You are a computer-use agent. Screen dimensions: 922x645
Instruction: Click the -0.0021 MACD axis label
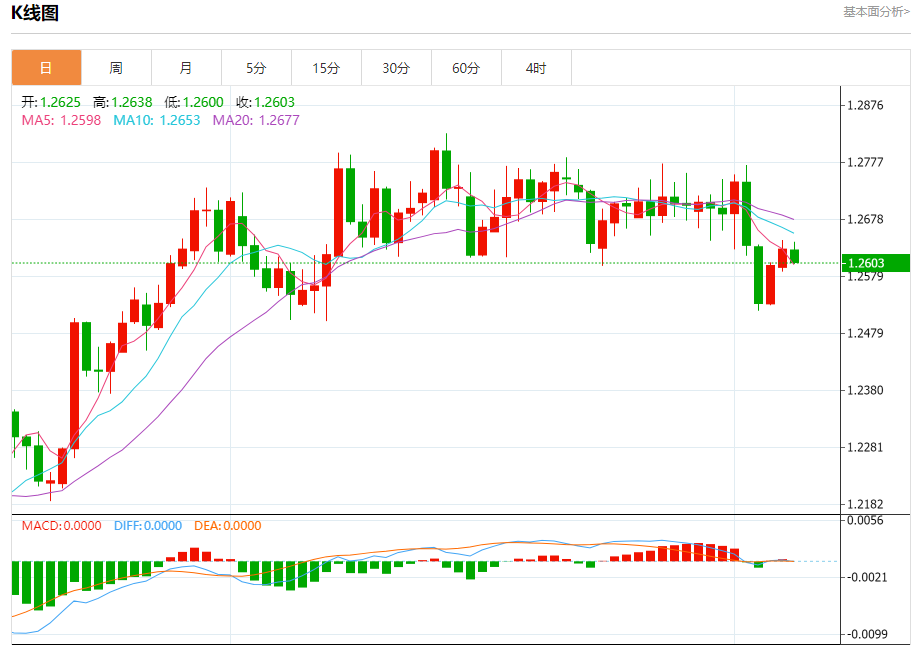pos(867,577)
